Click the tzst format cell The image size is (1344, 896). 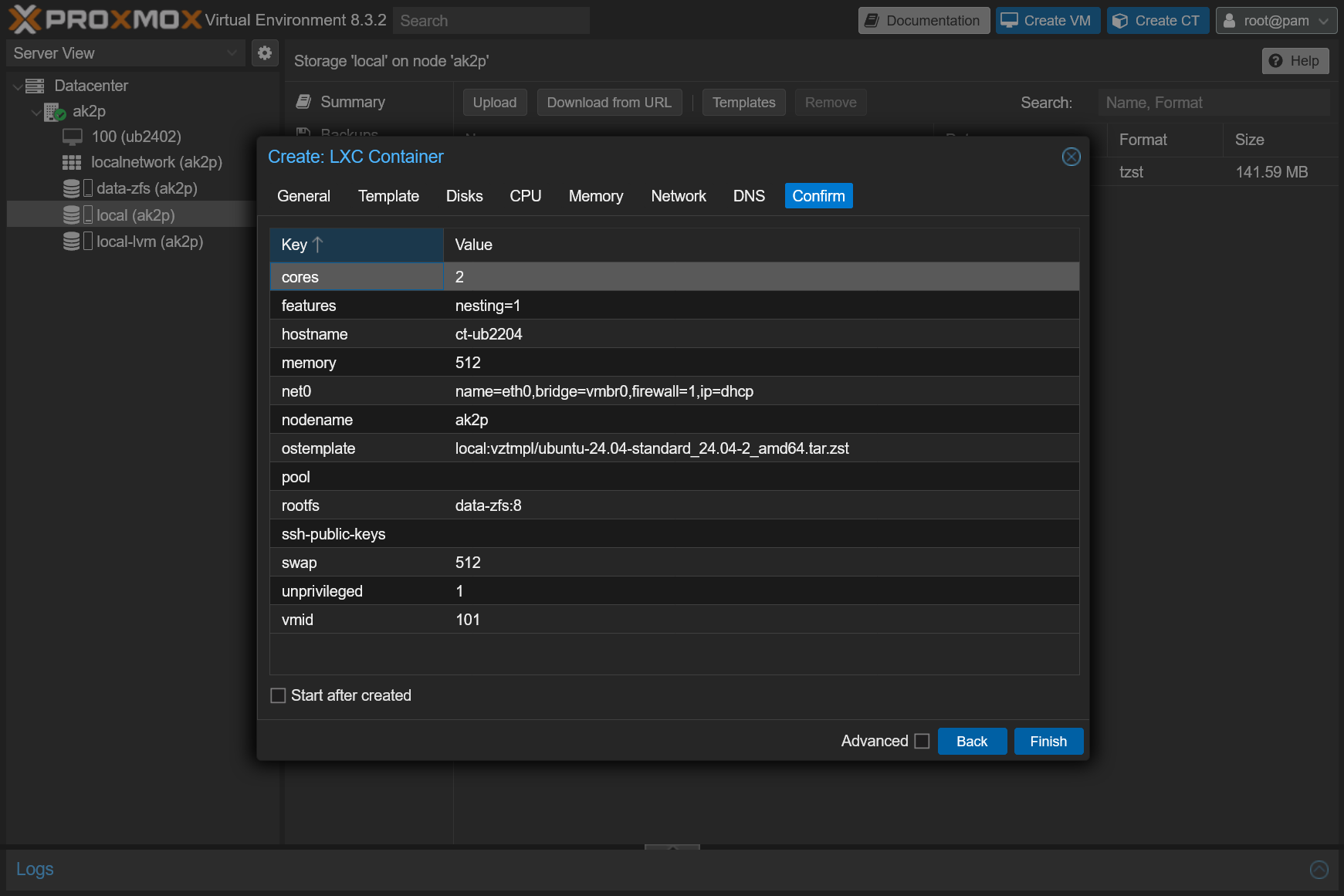pyautogui.click(x=1165, y=172)
